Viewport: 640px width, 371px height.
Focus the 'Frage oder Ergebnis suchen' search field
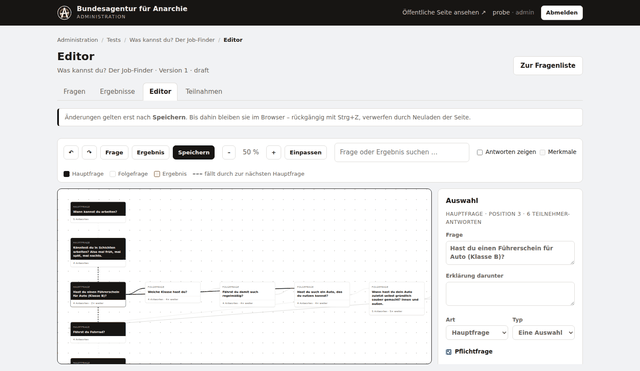coord(402,152)
